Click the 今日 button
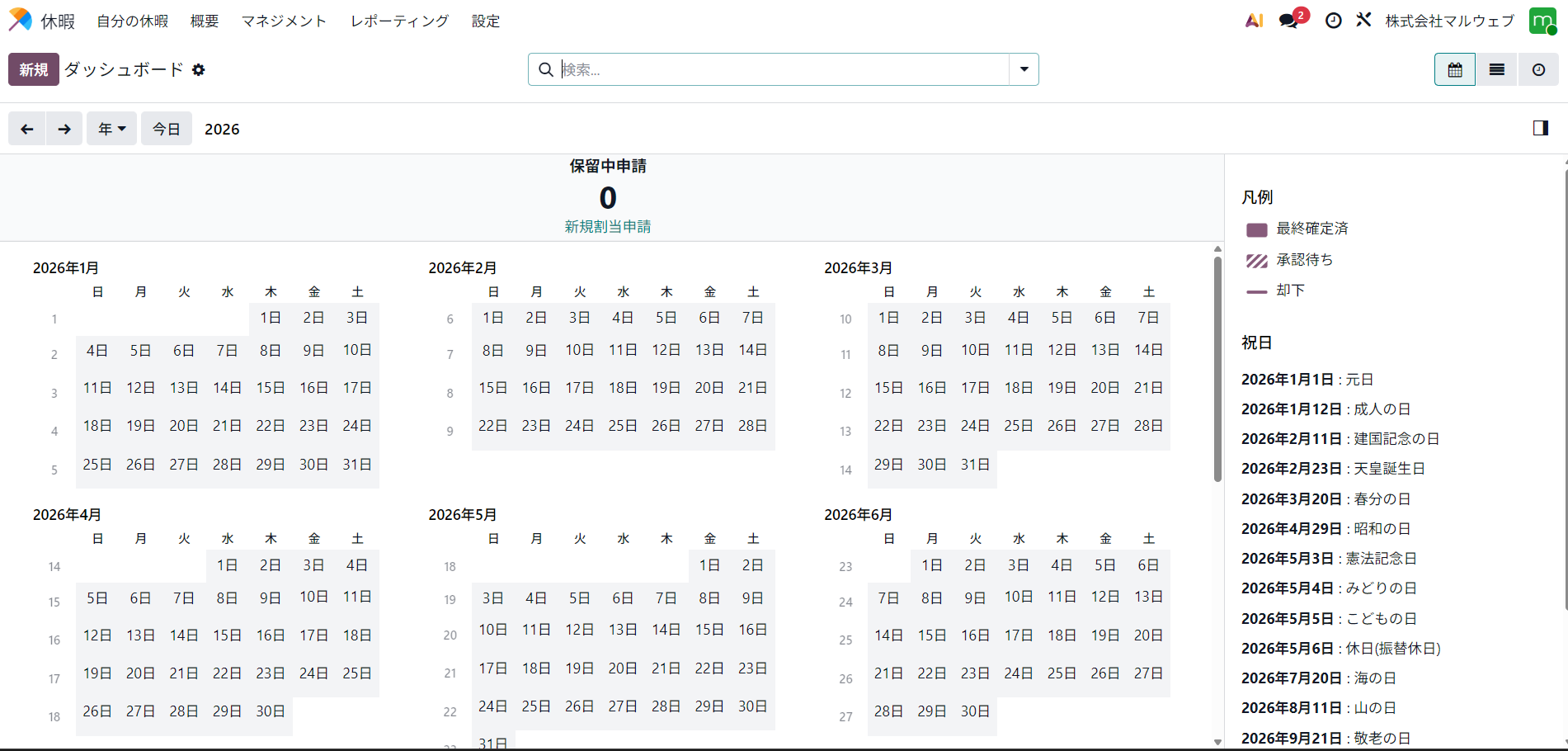Image resolution: width=1568 pixels, height=751 pixels. point(167,129)
